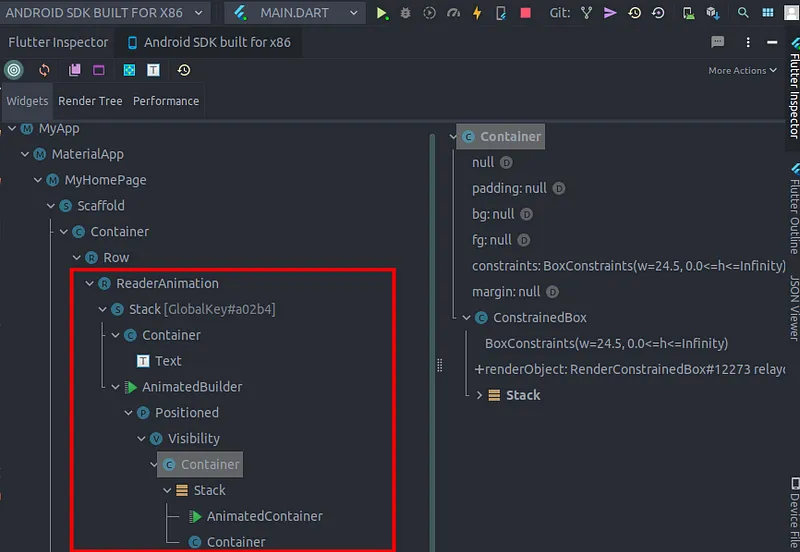Screen dimensions: 800x552
Task: Open the AVD device manager icon
Action: tap(688, 13)
